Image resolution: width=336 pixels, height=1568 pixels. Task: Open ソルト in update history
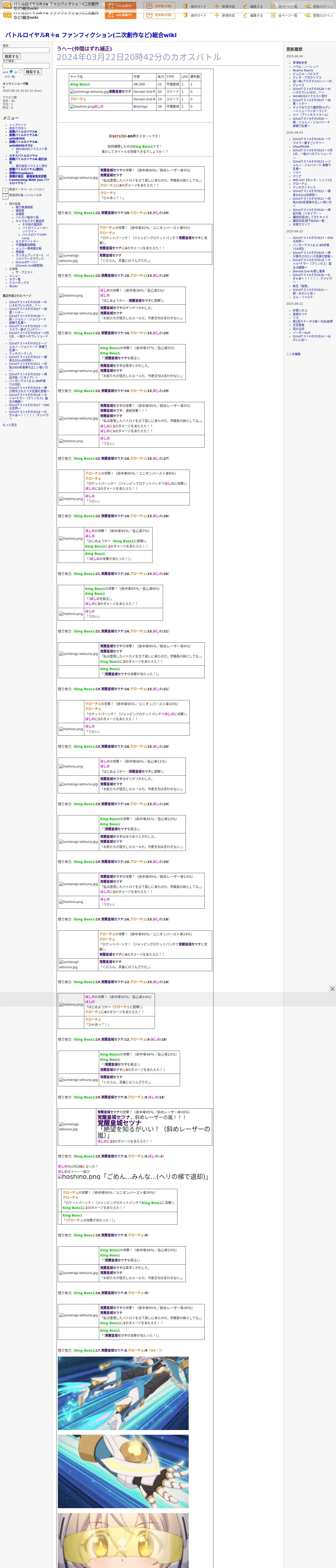point(297,173)
